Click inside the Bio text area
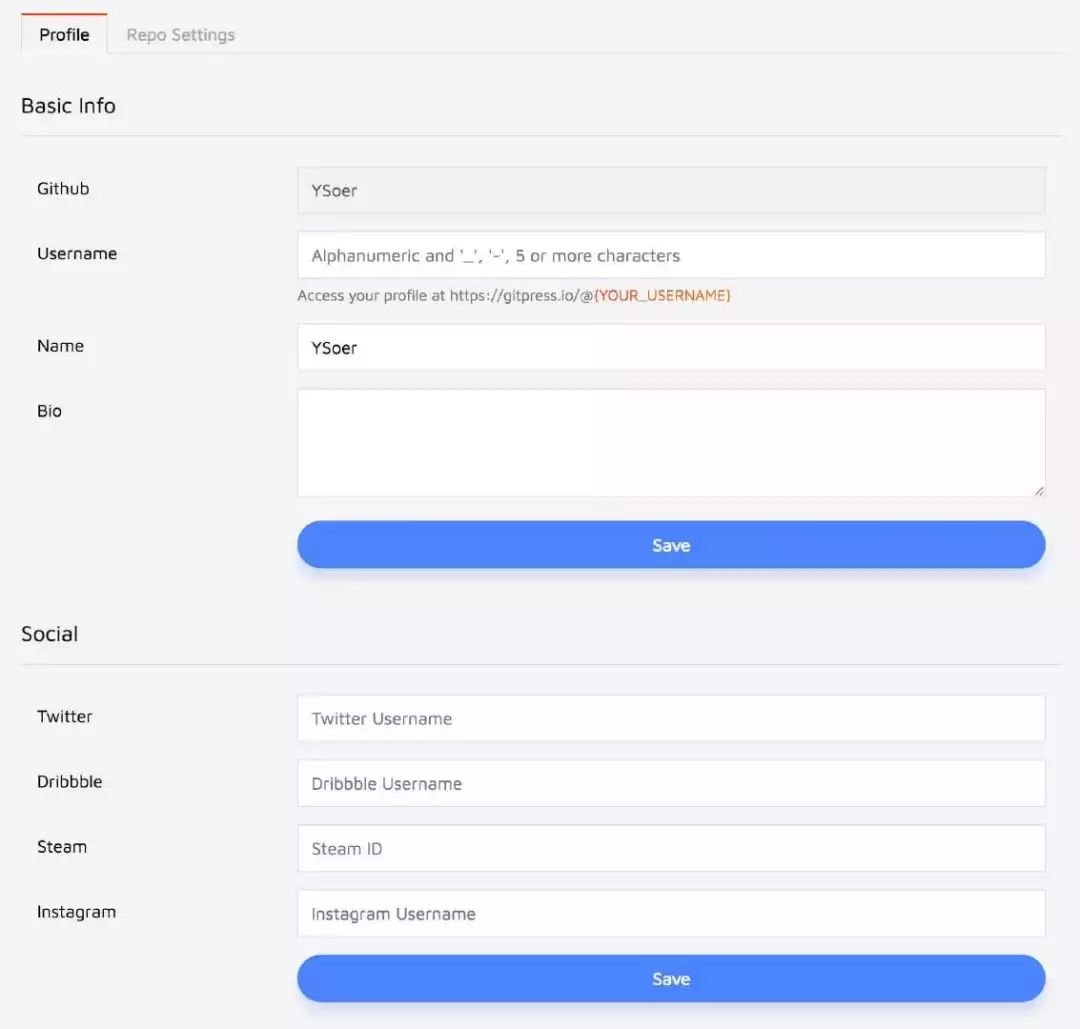The image size is (1080, 1029). tap(671, 443)
